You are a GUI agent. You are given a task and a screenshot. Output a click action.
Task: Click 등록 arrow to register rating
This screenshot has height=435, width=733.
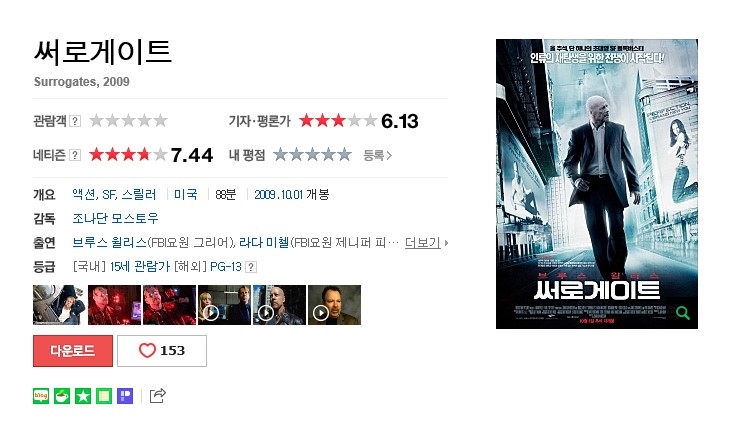click(378, 155)
